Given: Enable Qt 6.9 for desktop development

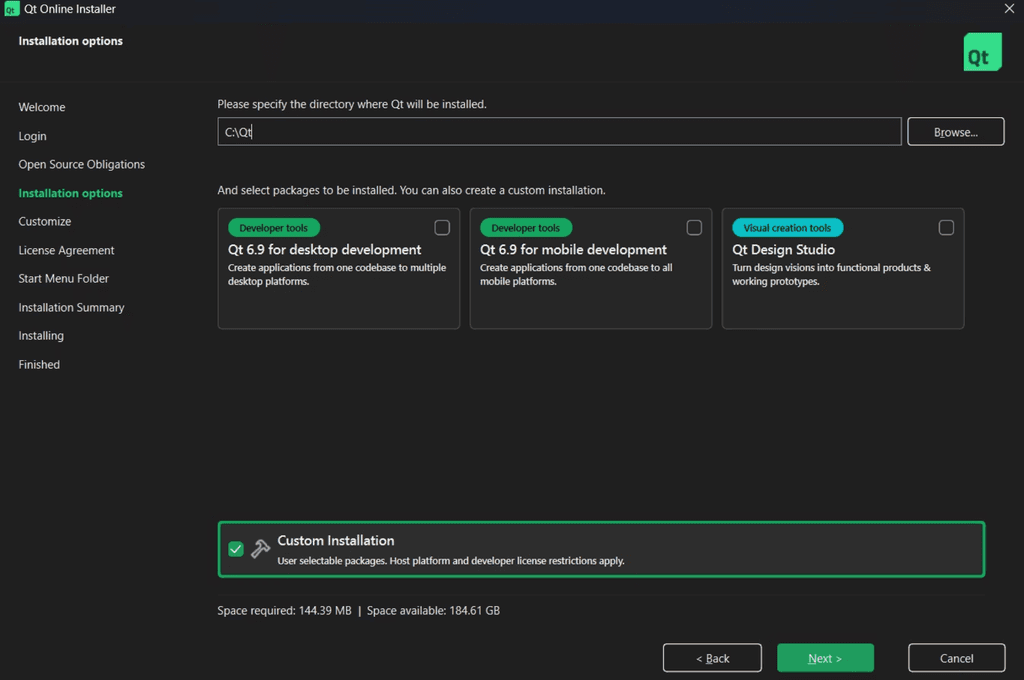Looking at the screenshot, I should 442,227.
